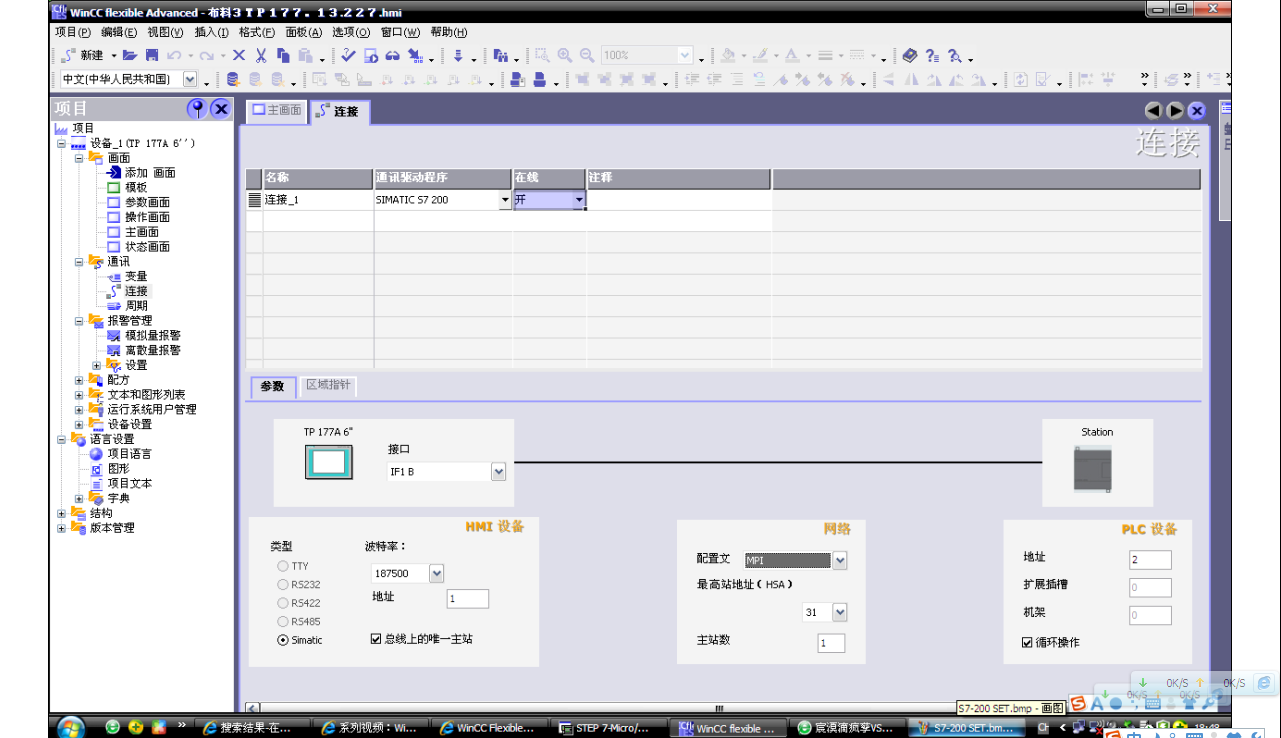Open the language dropdown 中文(中华人民共和国)

(190, 79)
